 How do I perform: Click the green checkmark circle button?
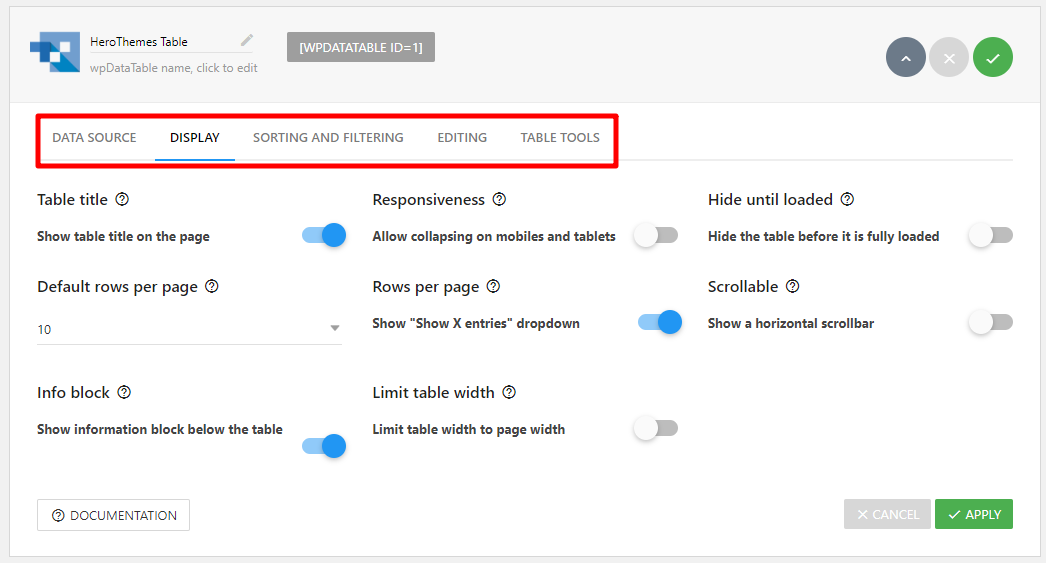[x=992, y=58]
